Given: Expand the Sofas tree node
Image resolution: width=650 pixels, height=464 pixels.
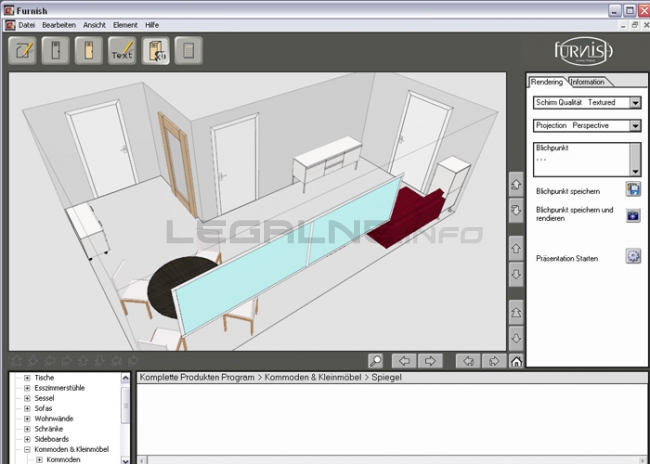Looking at the screenshot, I should 27,408.
